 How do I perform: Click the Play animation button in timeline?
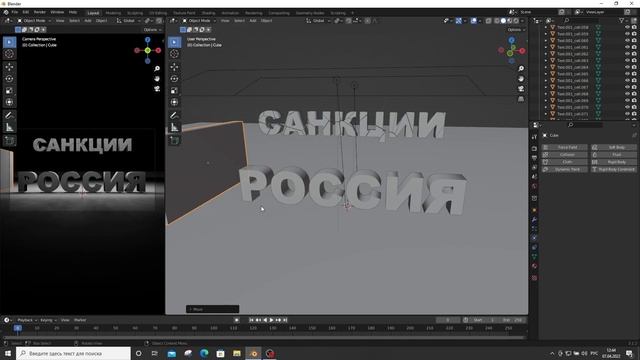[271, 320]
